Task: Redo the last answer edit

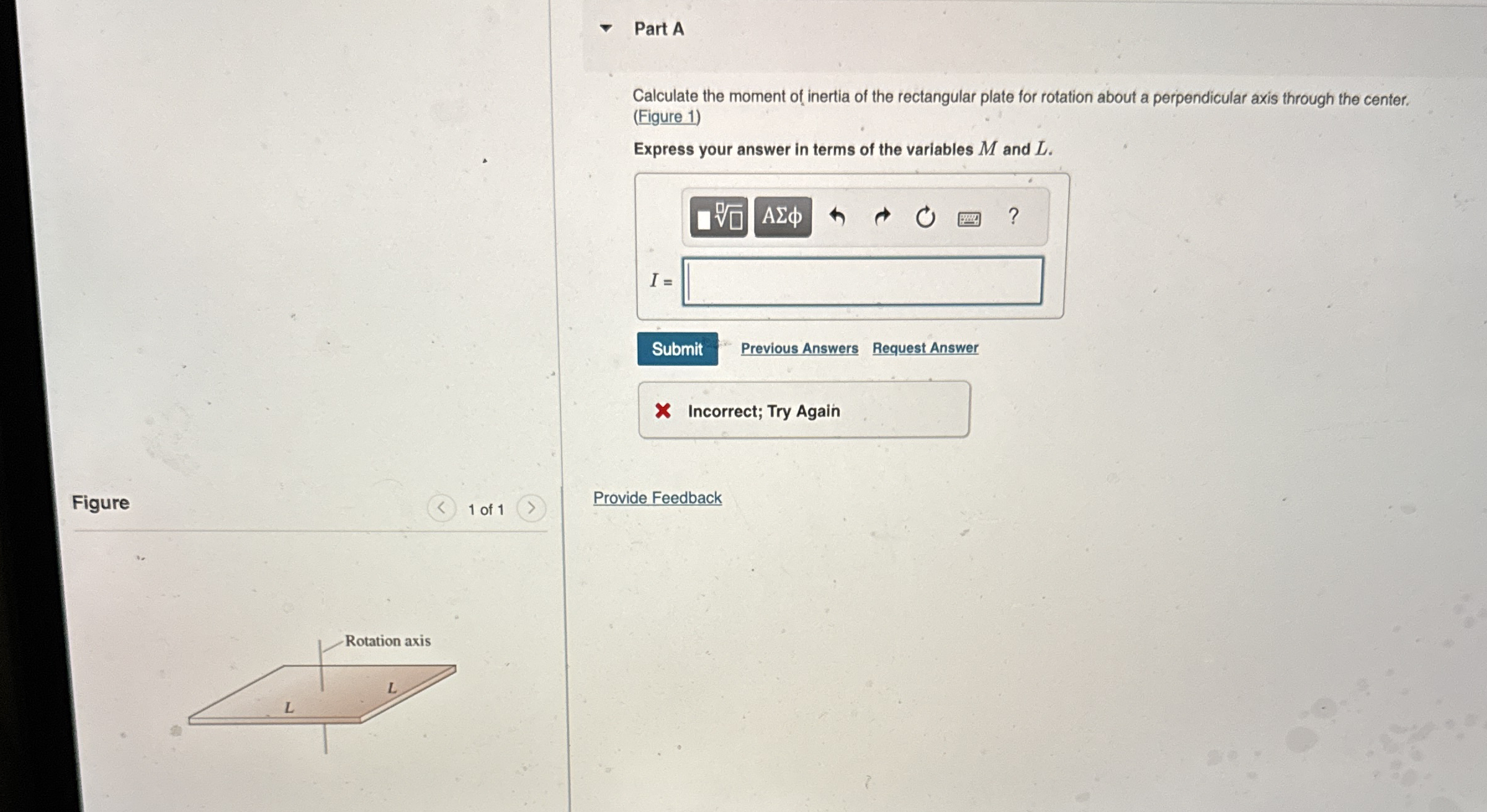Action: coord(881,216)
